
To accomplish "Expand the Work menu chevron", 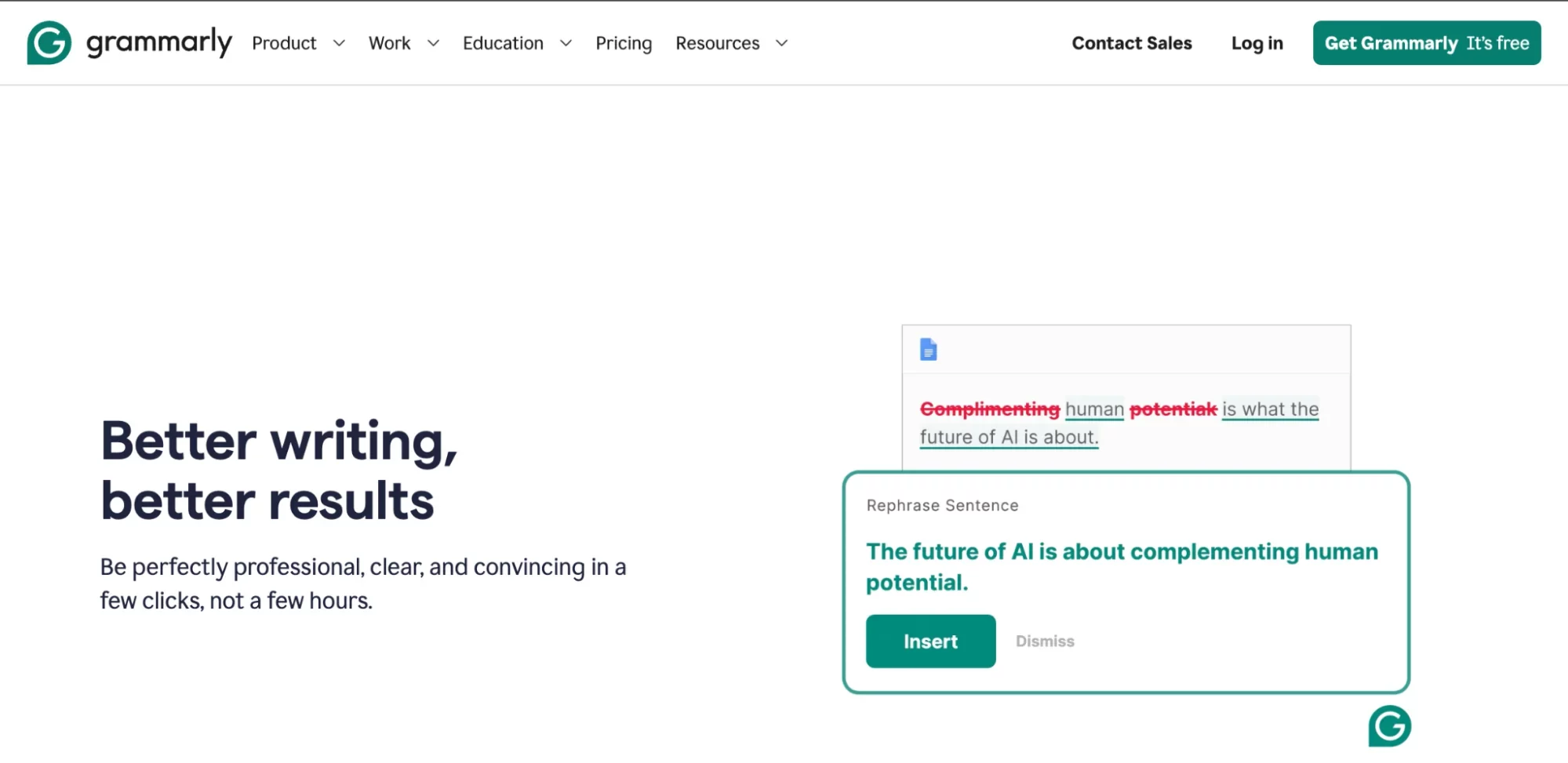I will pyautogui.click(x=433, y=44).
